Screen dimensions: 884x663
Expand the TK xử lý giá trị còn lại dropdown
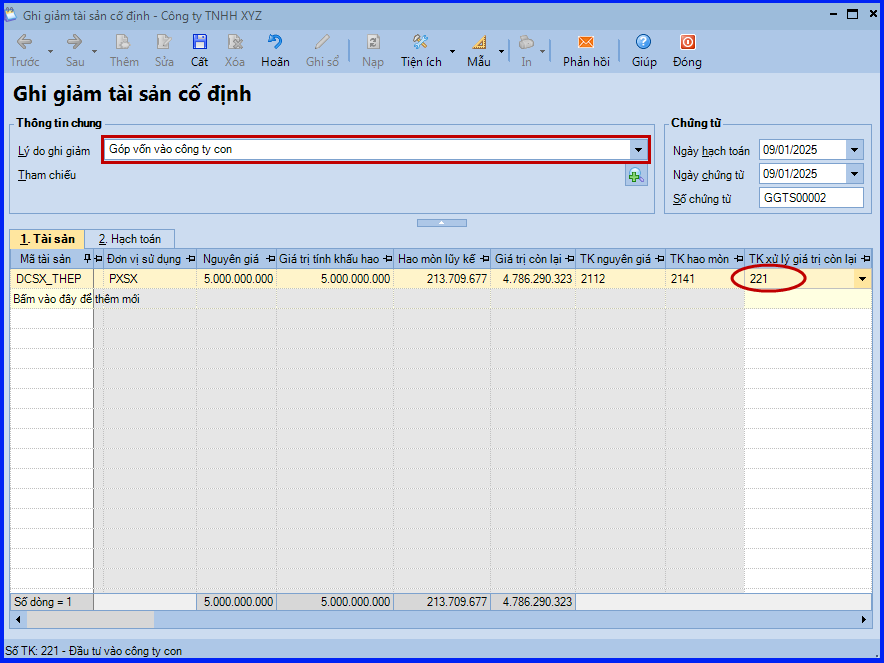click(x=862, y=279)
